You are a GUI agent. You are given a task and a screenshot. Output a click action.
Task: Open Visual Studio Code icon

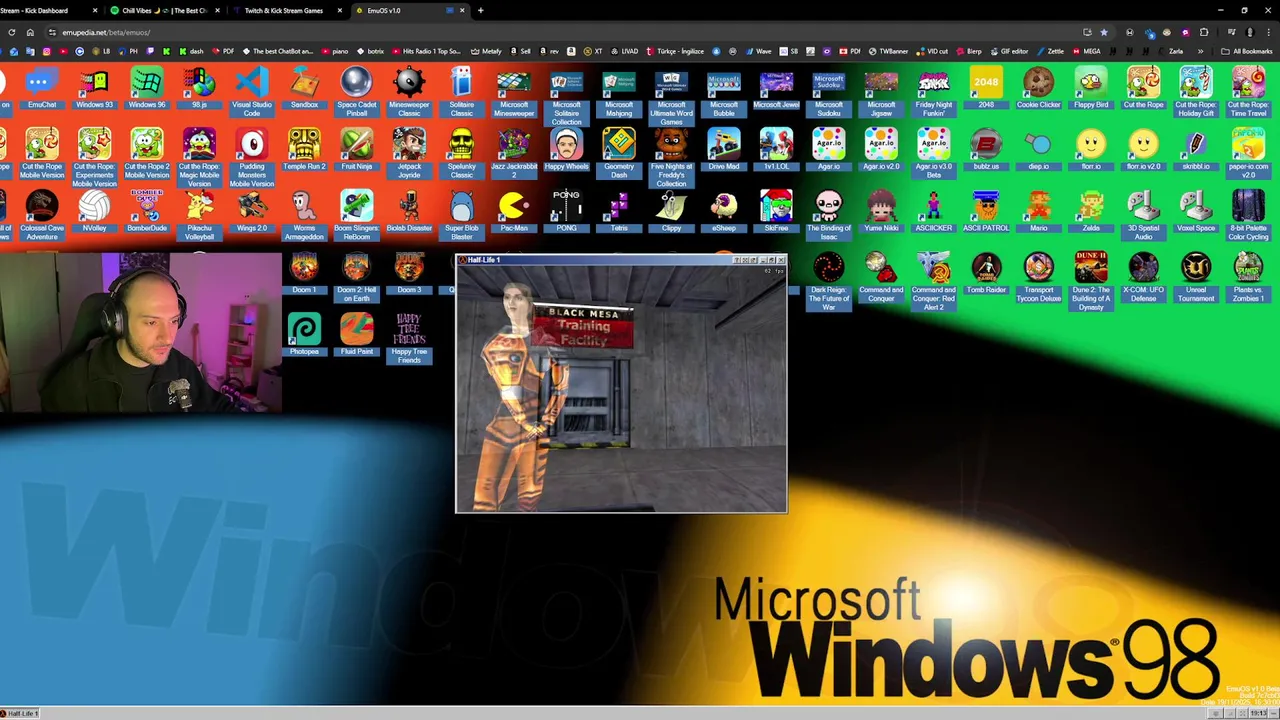(252, 92)
